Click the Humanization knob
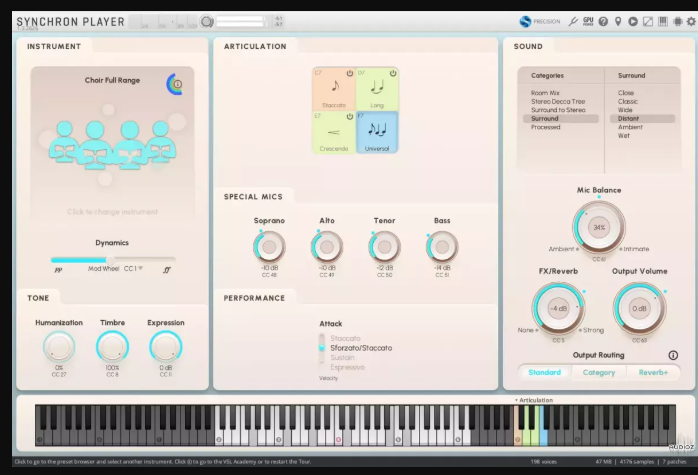 [x=59, y=347]
